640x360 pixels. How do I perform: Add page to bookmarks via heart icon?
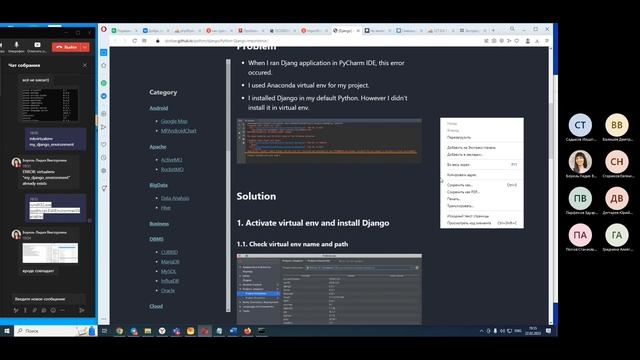pyautogui.click(x=517, y=41)
